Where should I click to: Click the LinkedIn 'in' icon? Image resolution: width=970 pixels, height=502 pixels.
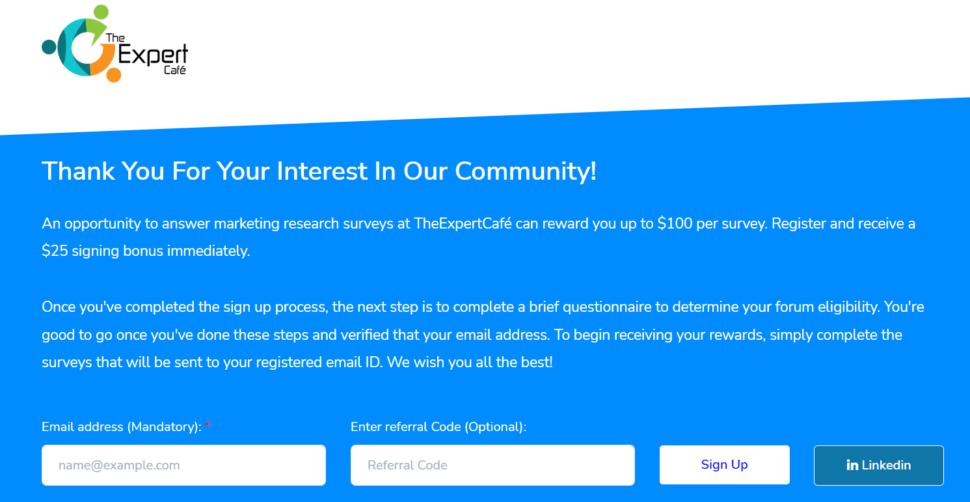[x=852, y=465]
